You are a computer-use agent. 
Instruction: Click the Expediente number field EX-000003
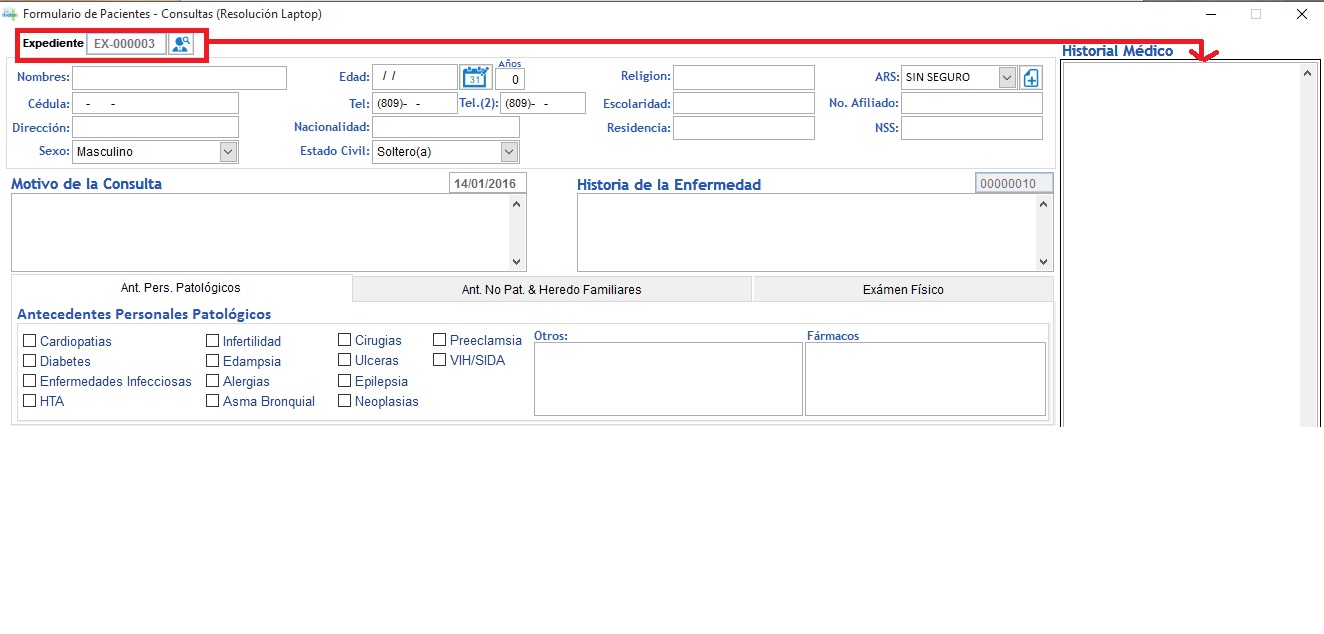pyautogui.click(x=127, y=44)
